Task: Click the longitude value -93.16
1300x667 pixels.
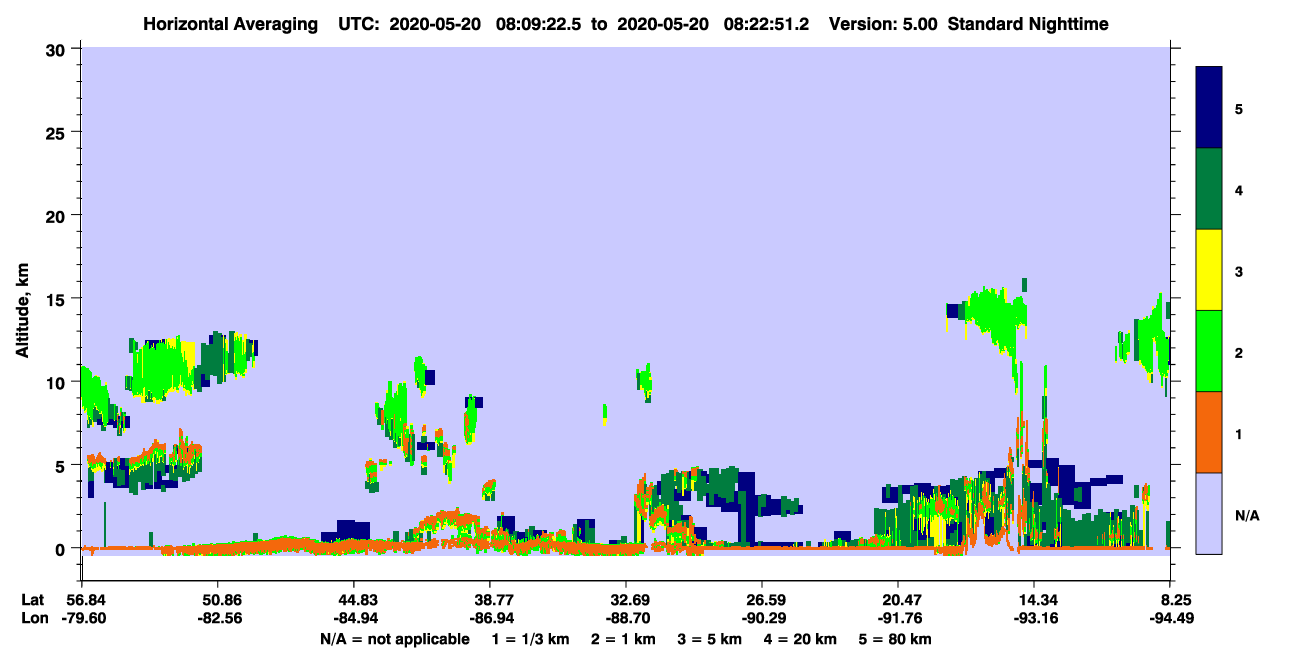Action: [x=1034, y=618]
